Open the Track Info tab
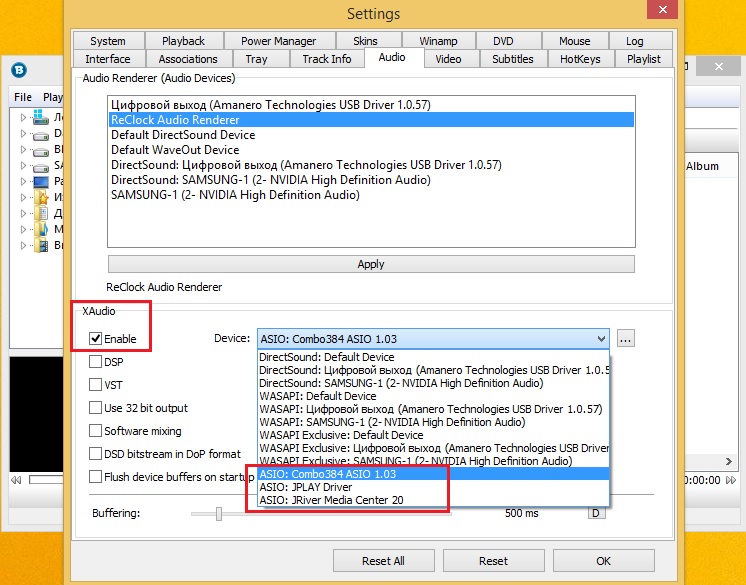The width and height of the screenshot is (746, 585). click(327, 59)
